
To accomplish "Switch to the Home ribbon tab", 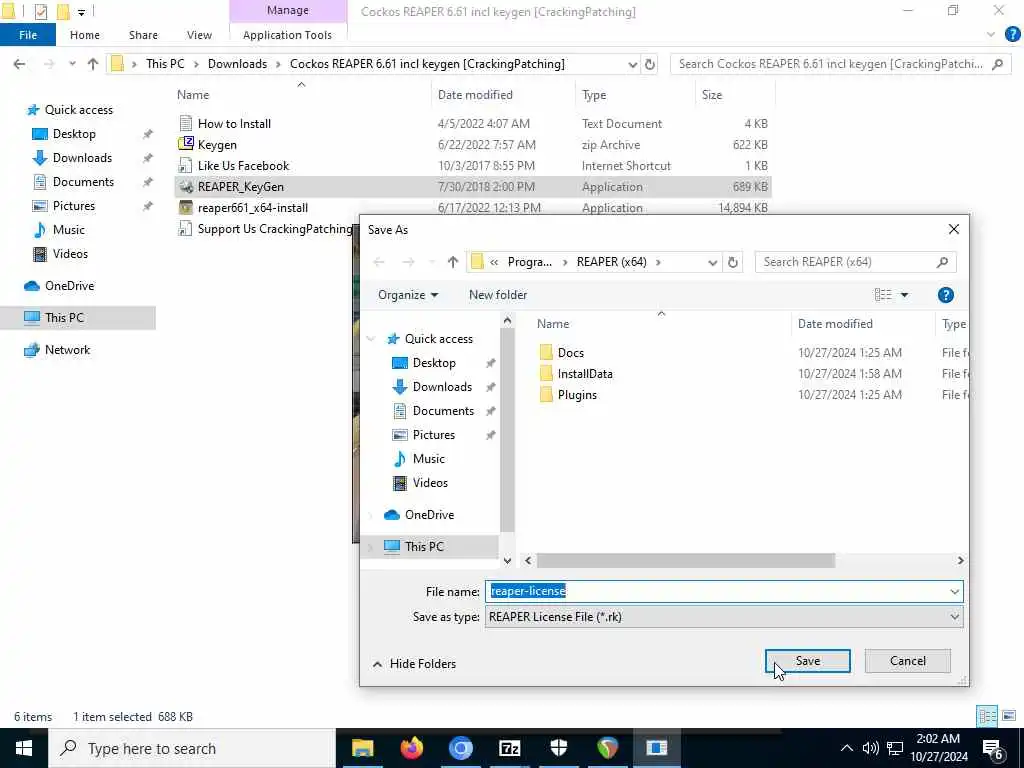I will pos(85,35).
